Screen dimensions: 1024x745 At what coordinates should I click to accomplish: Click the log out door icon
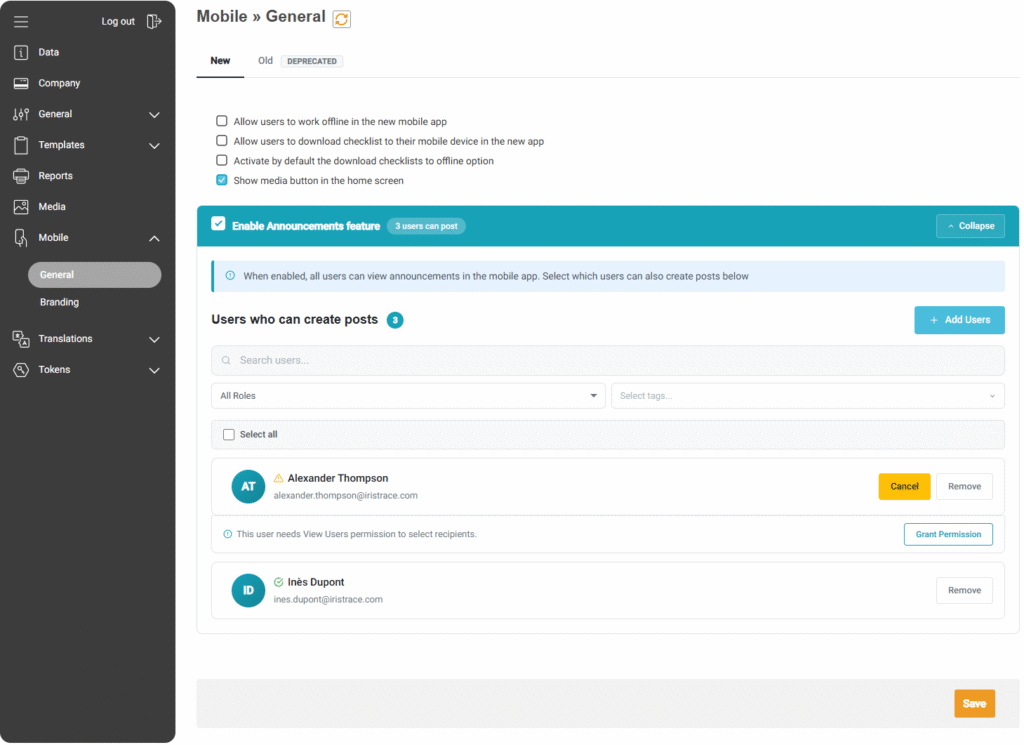click(153, 21)
